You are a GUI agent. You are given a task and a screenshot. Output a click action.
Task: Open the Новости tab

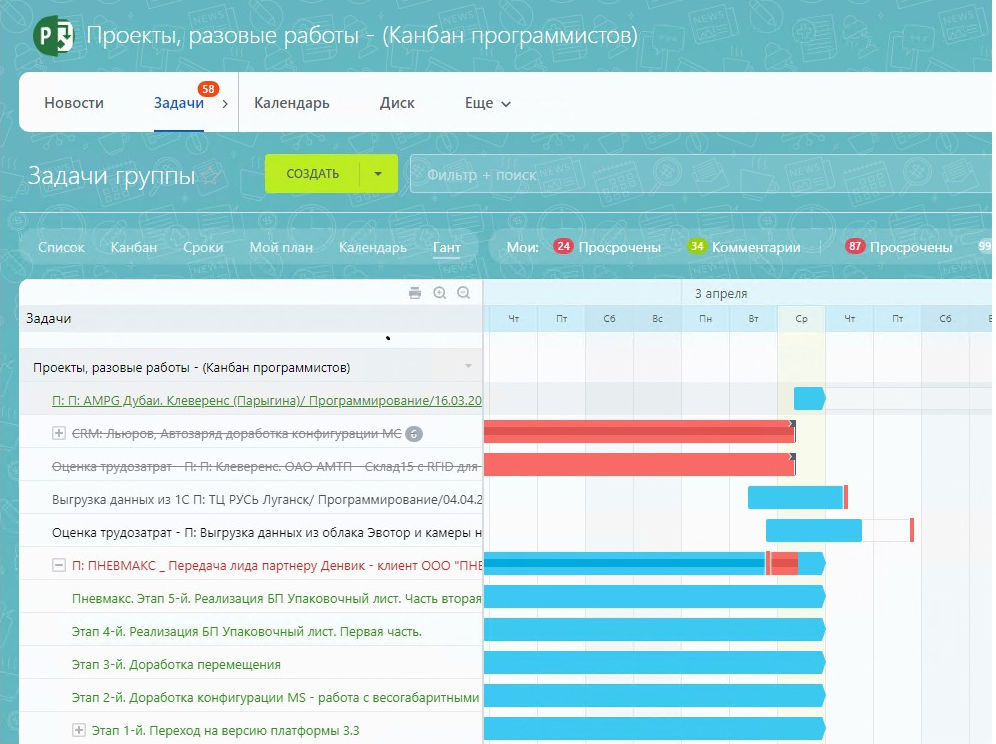tap(74, 103)
